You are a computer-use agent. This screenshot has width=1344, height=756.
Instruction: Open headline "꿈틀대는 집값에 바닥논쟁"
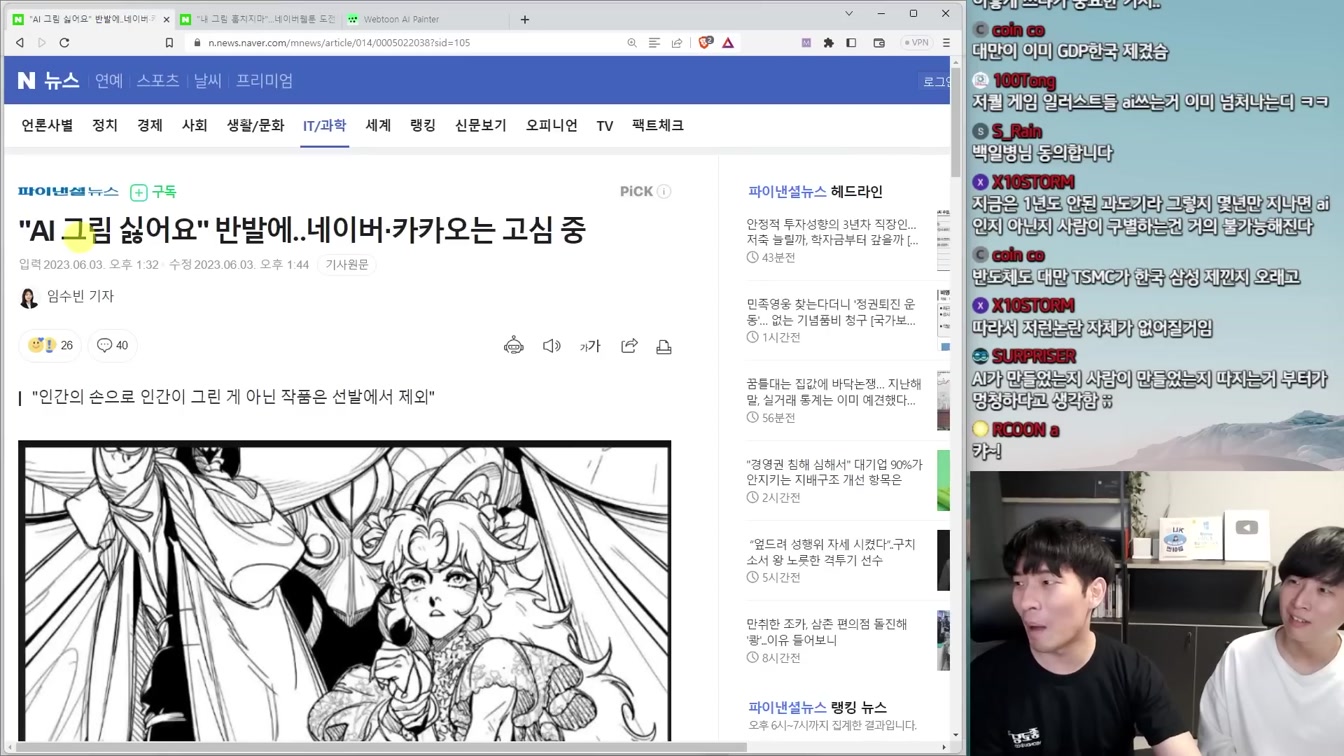tap(833, 392)
